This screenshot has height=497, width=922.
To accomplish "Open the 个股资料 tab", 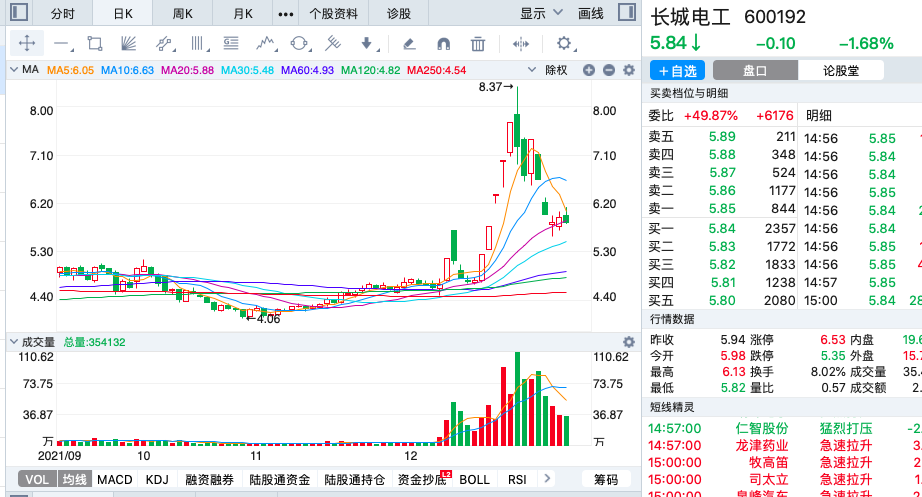I will (x=333, y=14).
